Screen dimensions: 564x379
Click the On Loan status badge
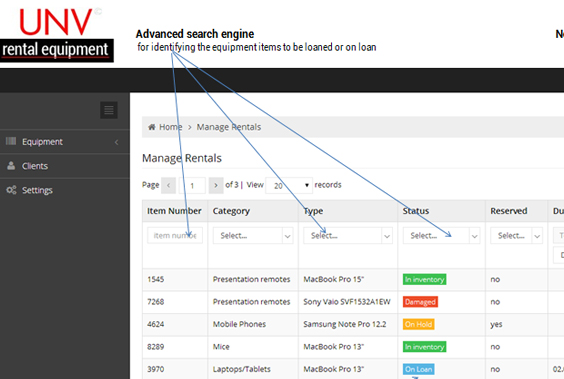pyautogui.click(x=418, y=369)
